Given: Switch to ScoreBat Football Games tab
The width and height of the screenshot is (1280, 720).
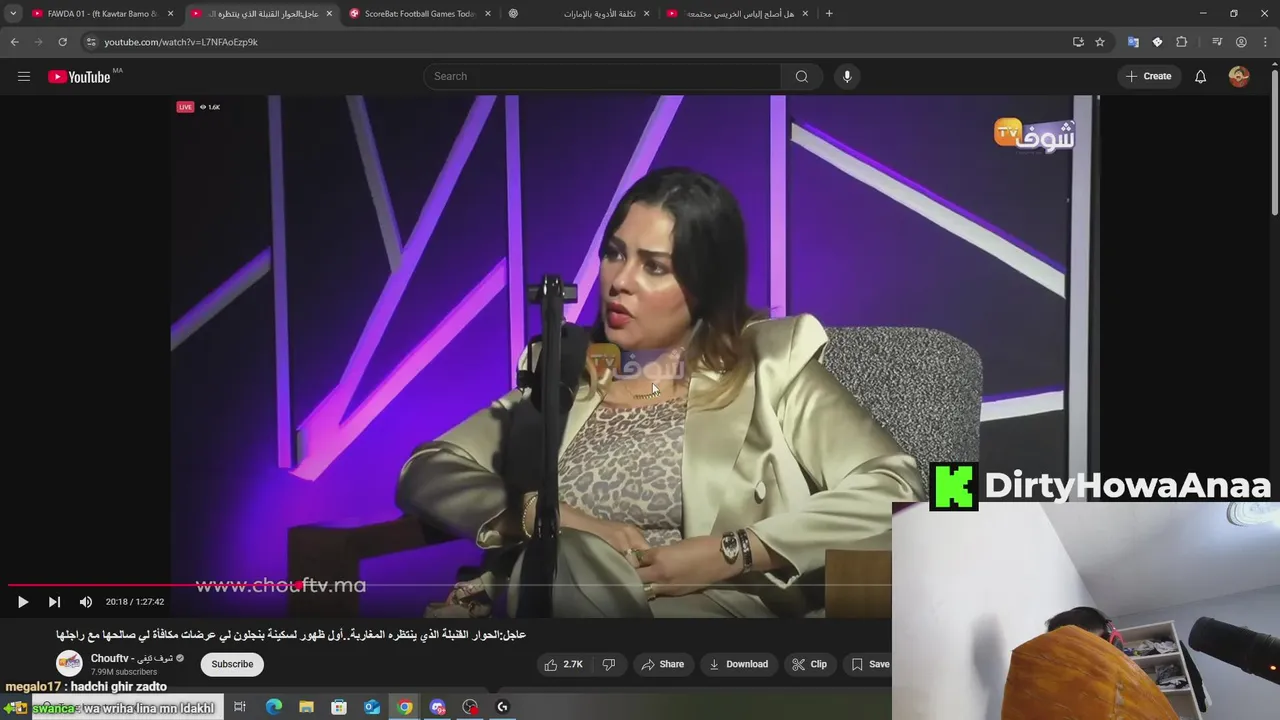Looking at the screenshot, I should [418, 14].
